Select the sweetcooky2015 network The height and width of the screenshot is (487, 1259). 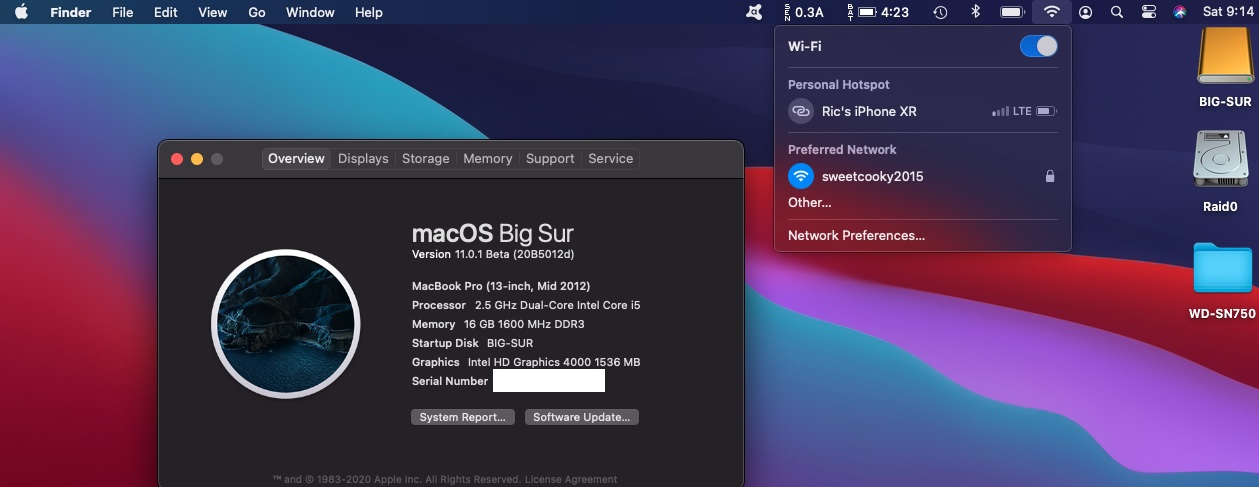[x=923, y=176]
